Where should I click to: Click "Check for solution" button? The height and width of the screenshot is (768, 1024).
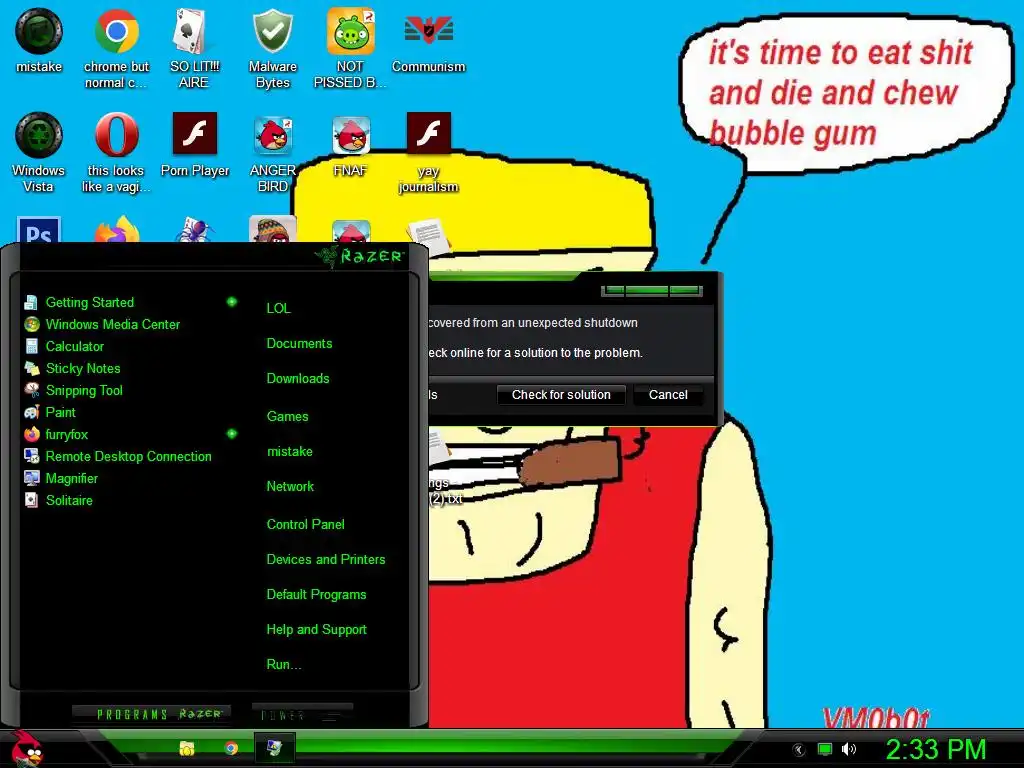tap(561, 394)
